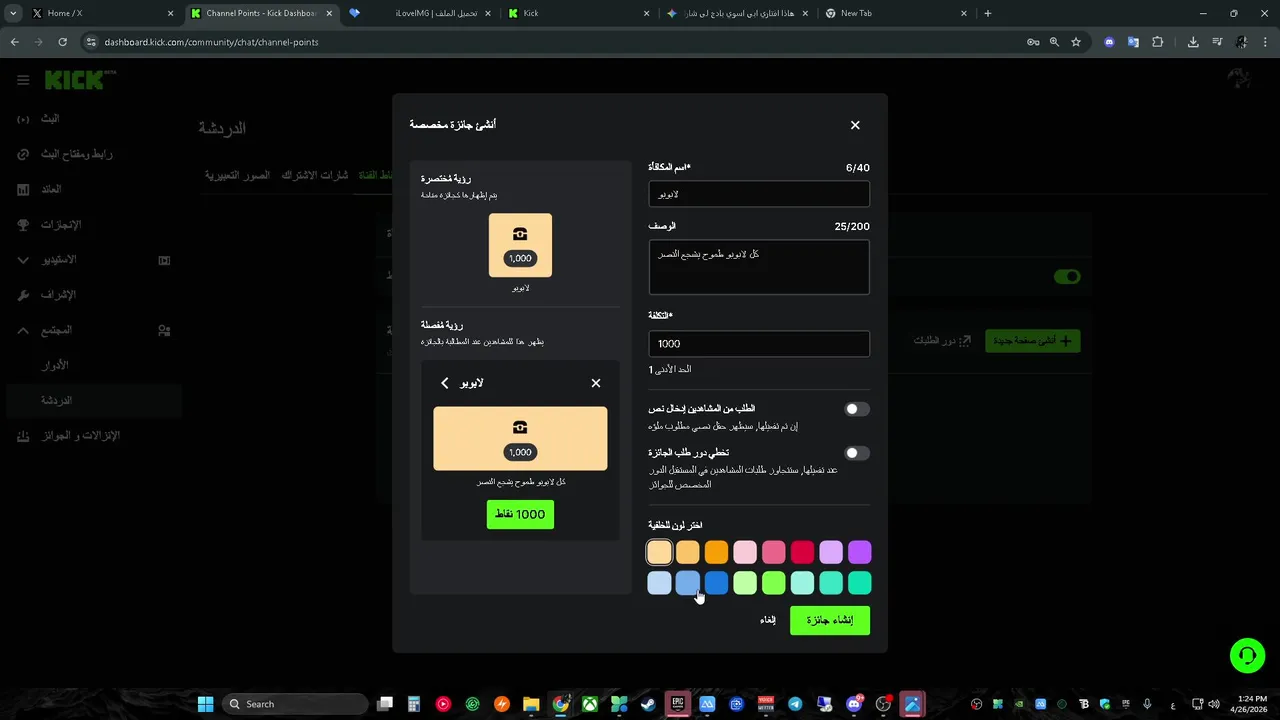Image resolution: width=1280 pixels, height=720 pixels.
Task: Go back with browser back arrow
Action: coord(14,42)
